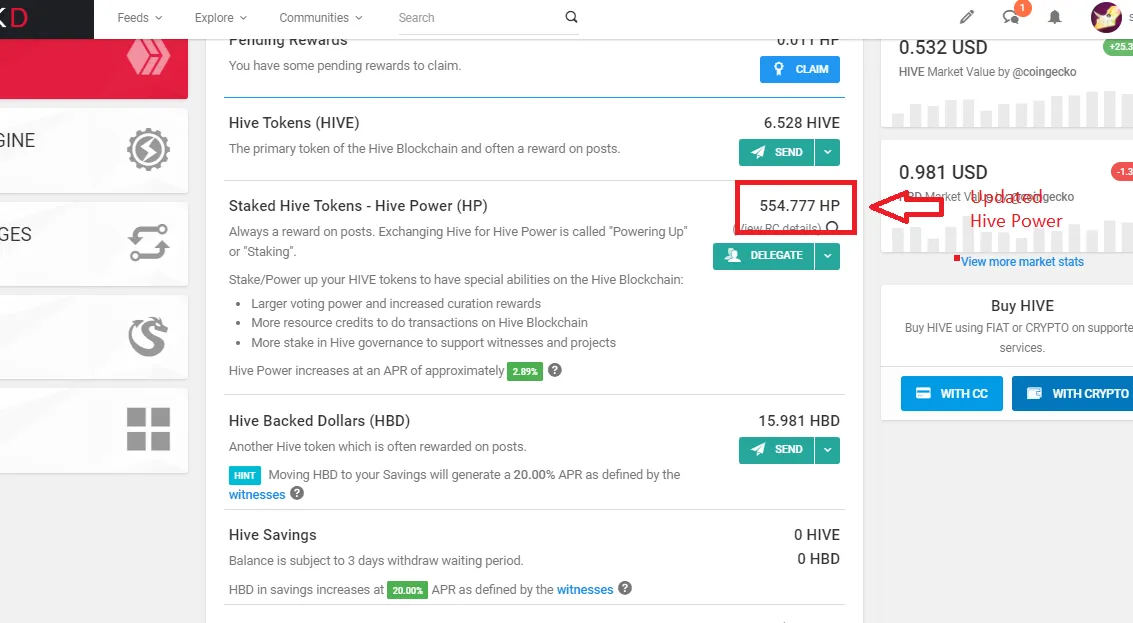Viewport: 1133px width, 623px height.
Task: Click the HIVE market value bar chart
Action: click(x=1012, y=108)
